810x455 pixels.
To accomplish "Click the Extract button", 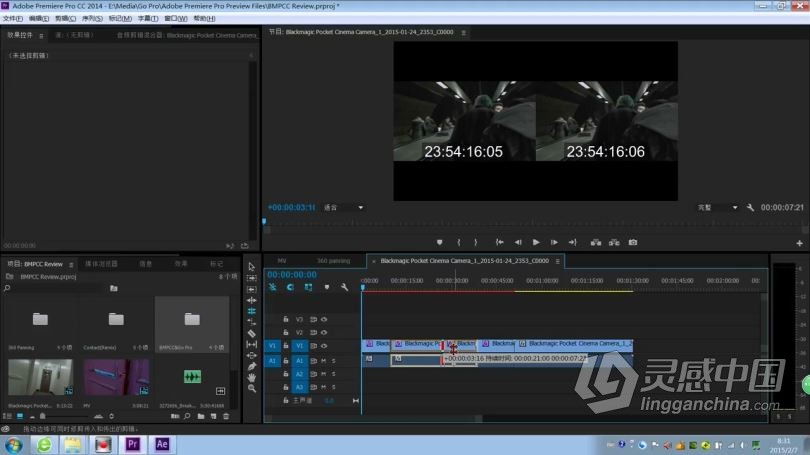I will point(614,242).
